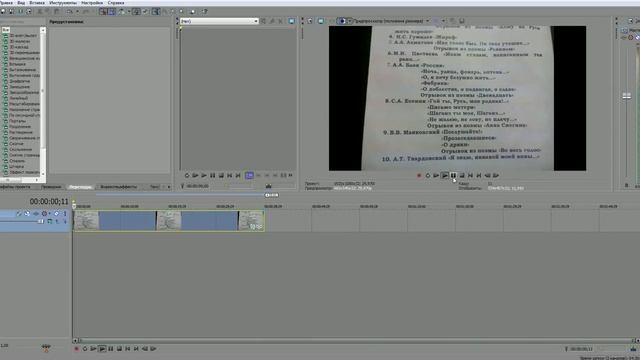
Task: Toggle Loop Playback in the trimmer
Action: 187,176
